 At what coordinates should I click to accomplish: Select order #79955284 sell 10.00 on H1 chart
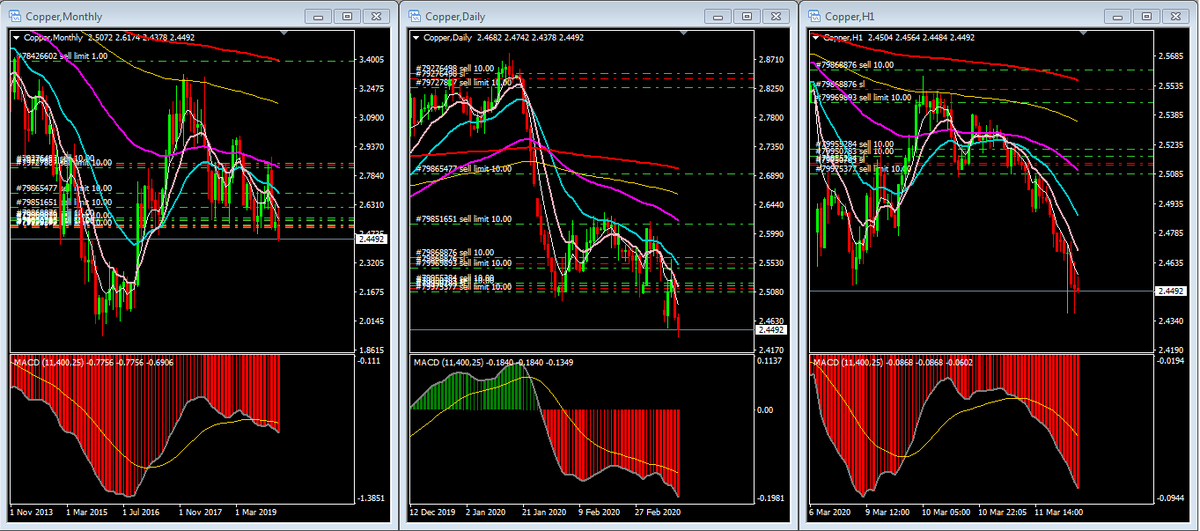coord(855,144)
